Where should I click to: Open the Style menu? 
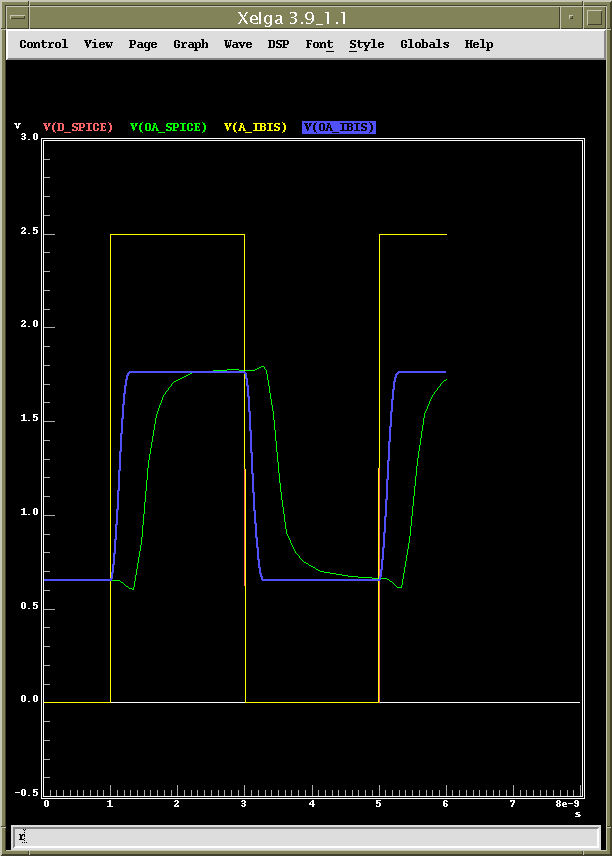(x=367, y=44)
